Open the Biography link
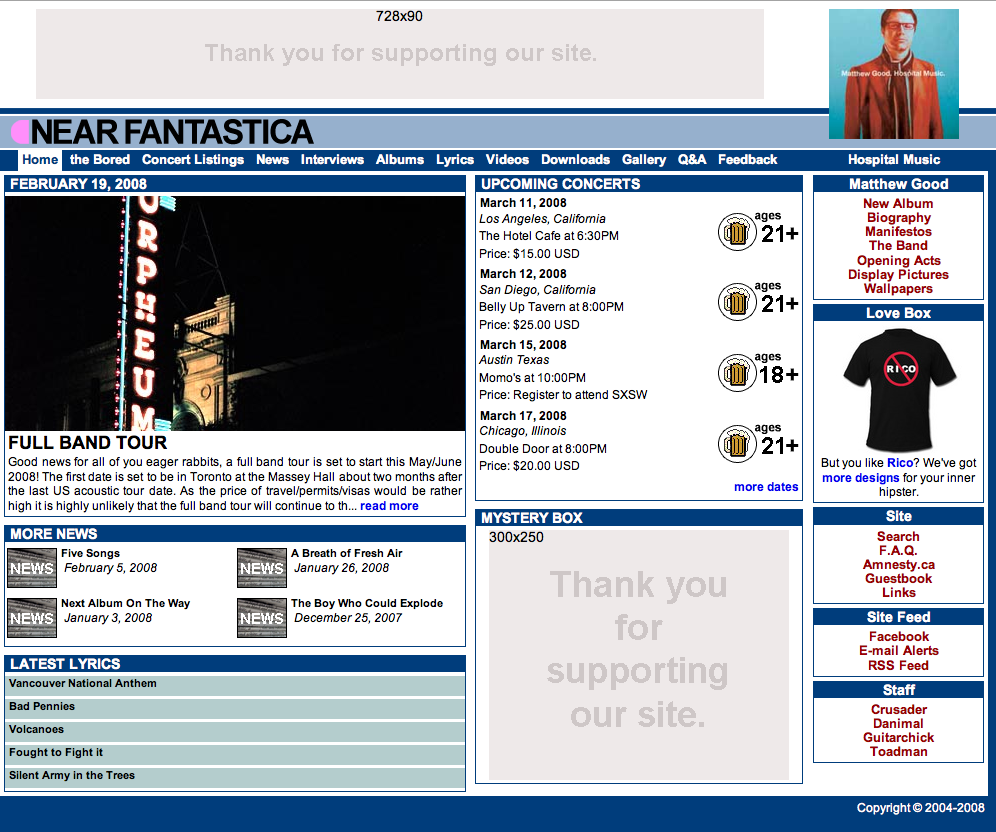 pyautogui.click(x=898, y=217)
